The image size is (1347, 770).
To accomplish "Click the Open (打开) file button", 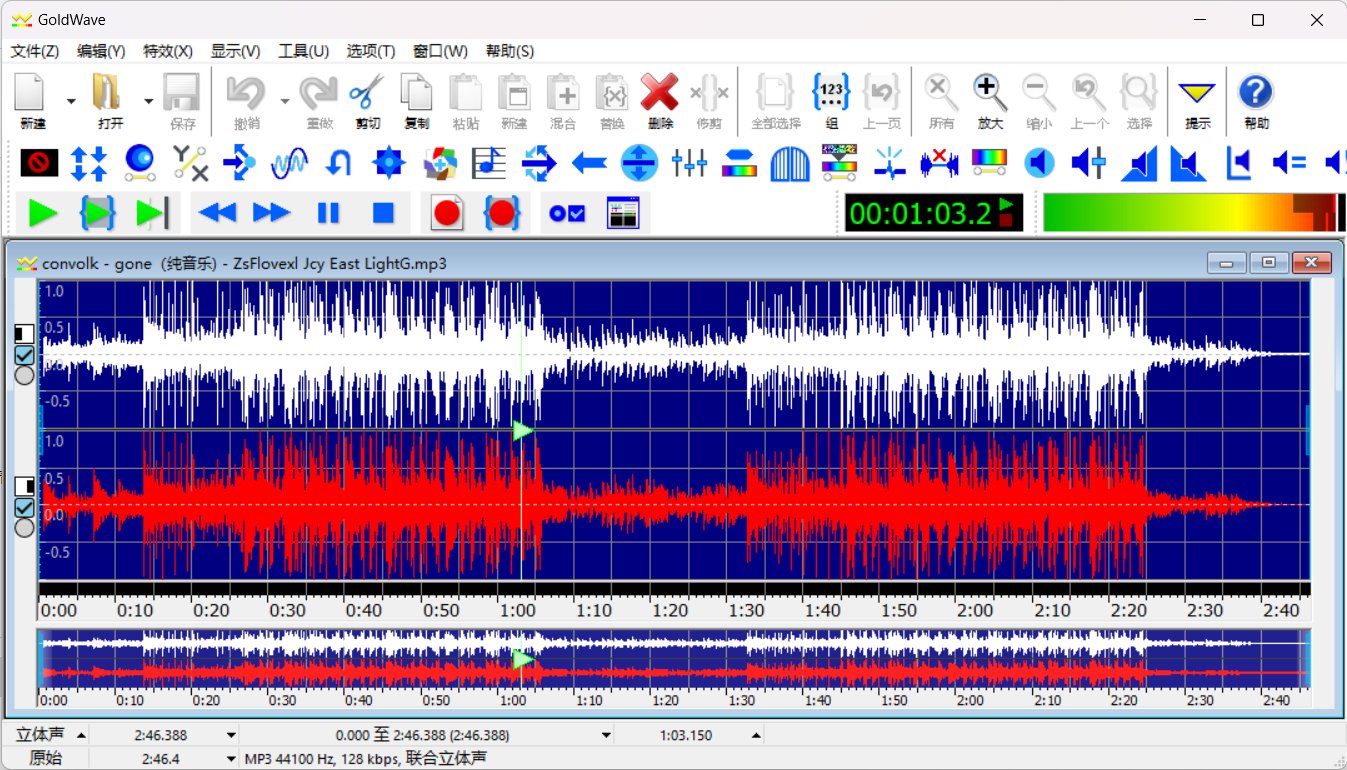I will [110, 101].
